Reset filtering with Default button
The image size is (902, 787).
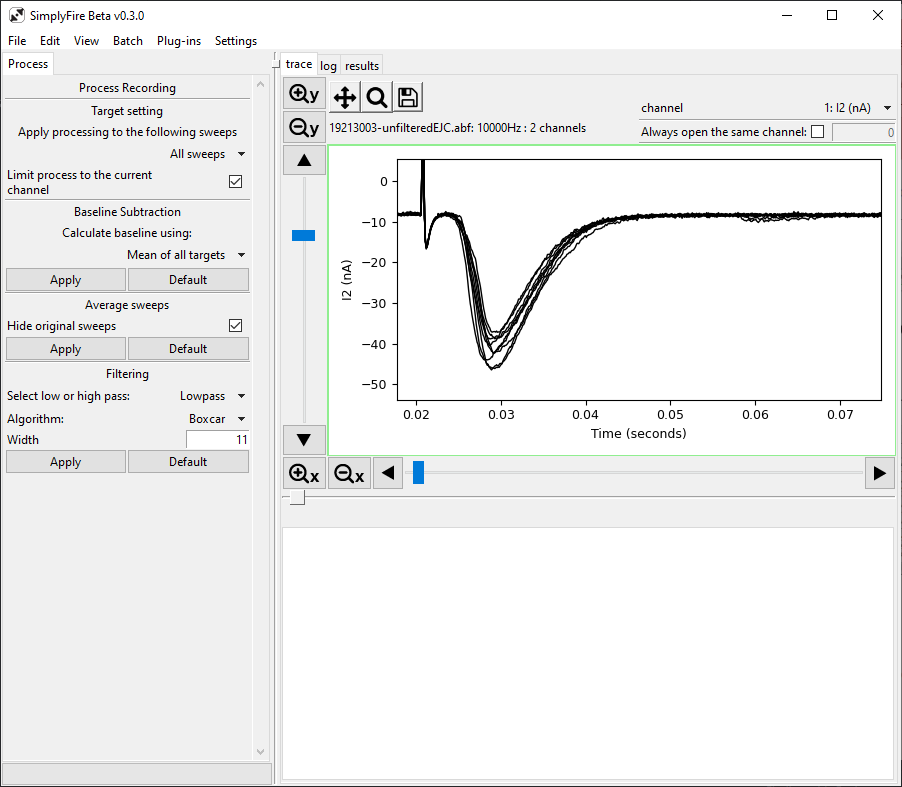pyautogui.click(x=188, y=462)
